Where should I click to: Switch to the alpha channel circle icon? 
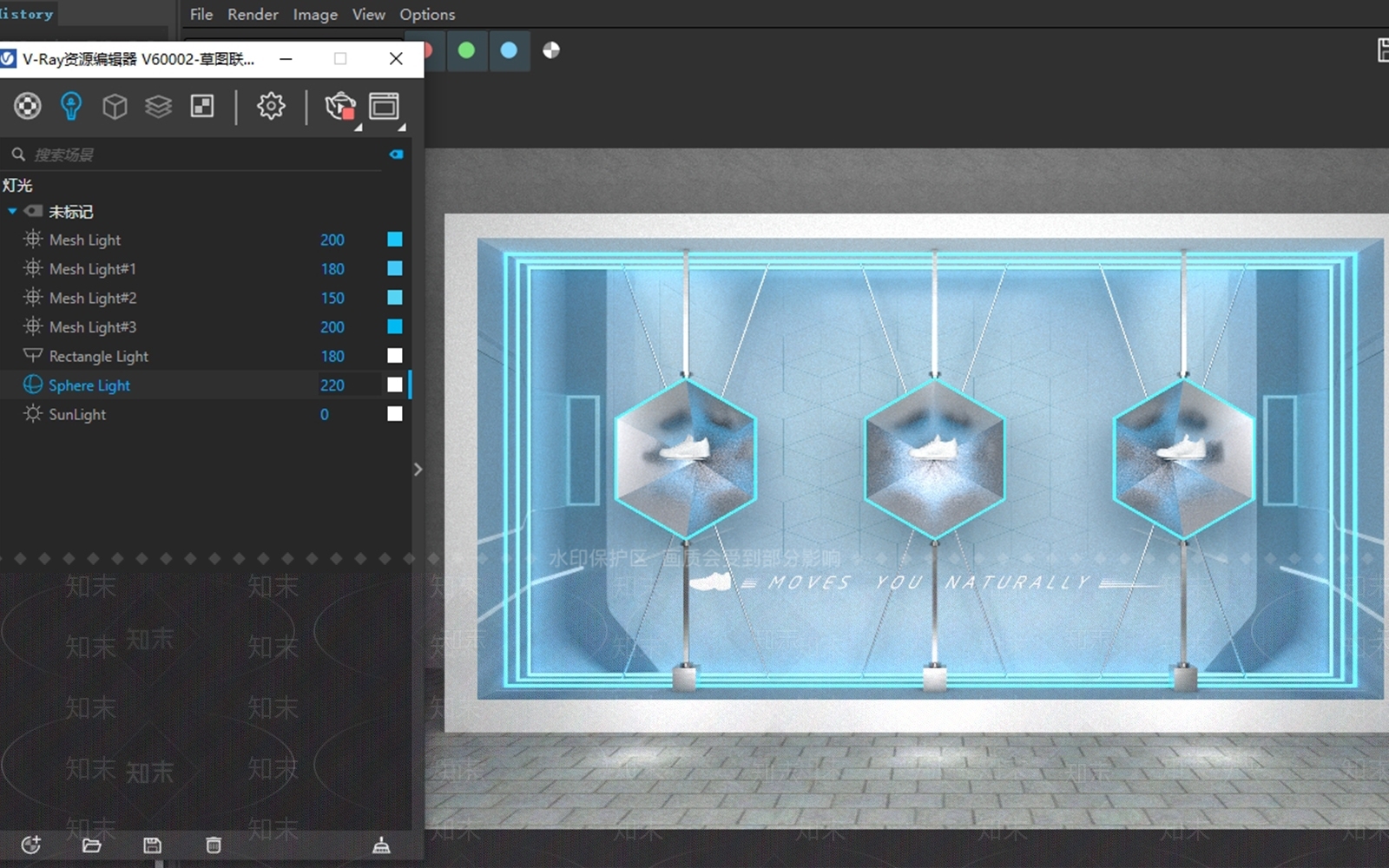pyautogui.click(x=551, y=50)
